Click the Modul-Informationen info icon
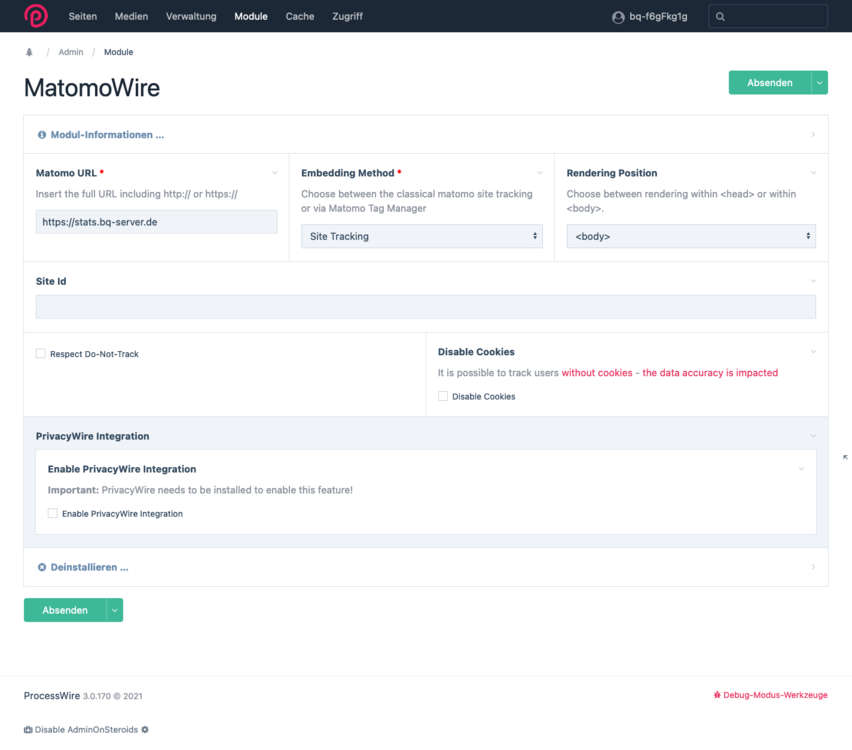The image size is (852, 750). pos(42,135)
